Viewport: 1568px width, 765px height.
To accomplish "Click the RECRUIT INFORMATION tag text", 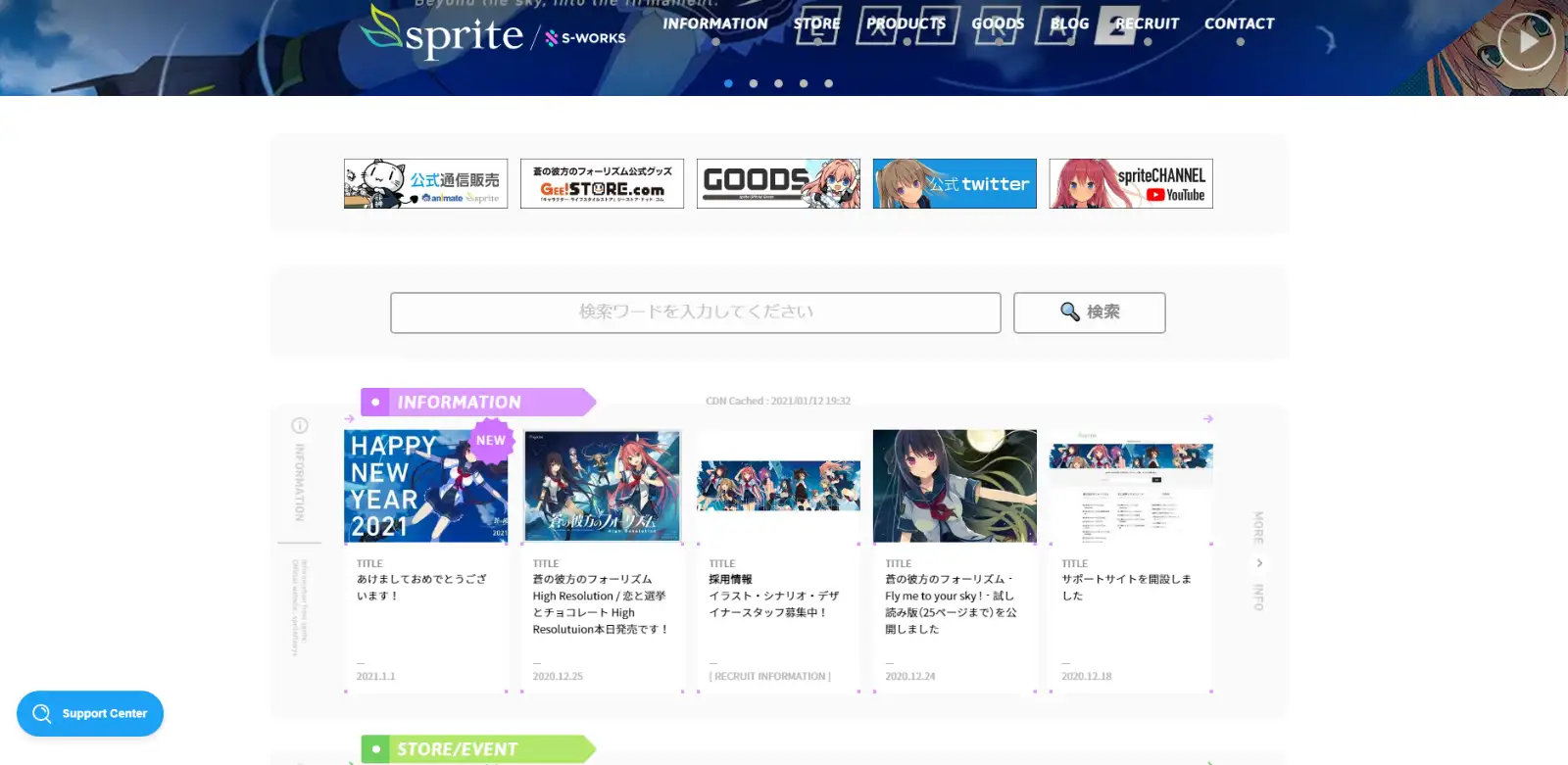I will click(770, 677).
